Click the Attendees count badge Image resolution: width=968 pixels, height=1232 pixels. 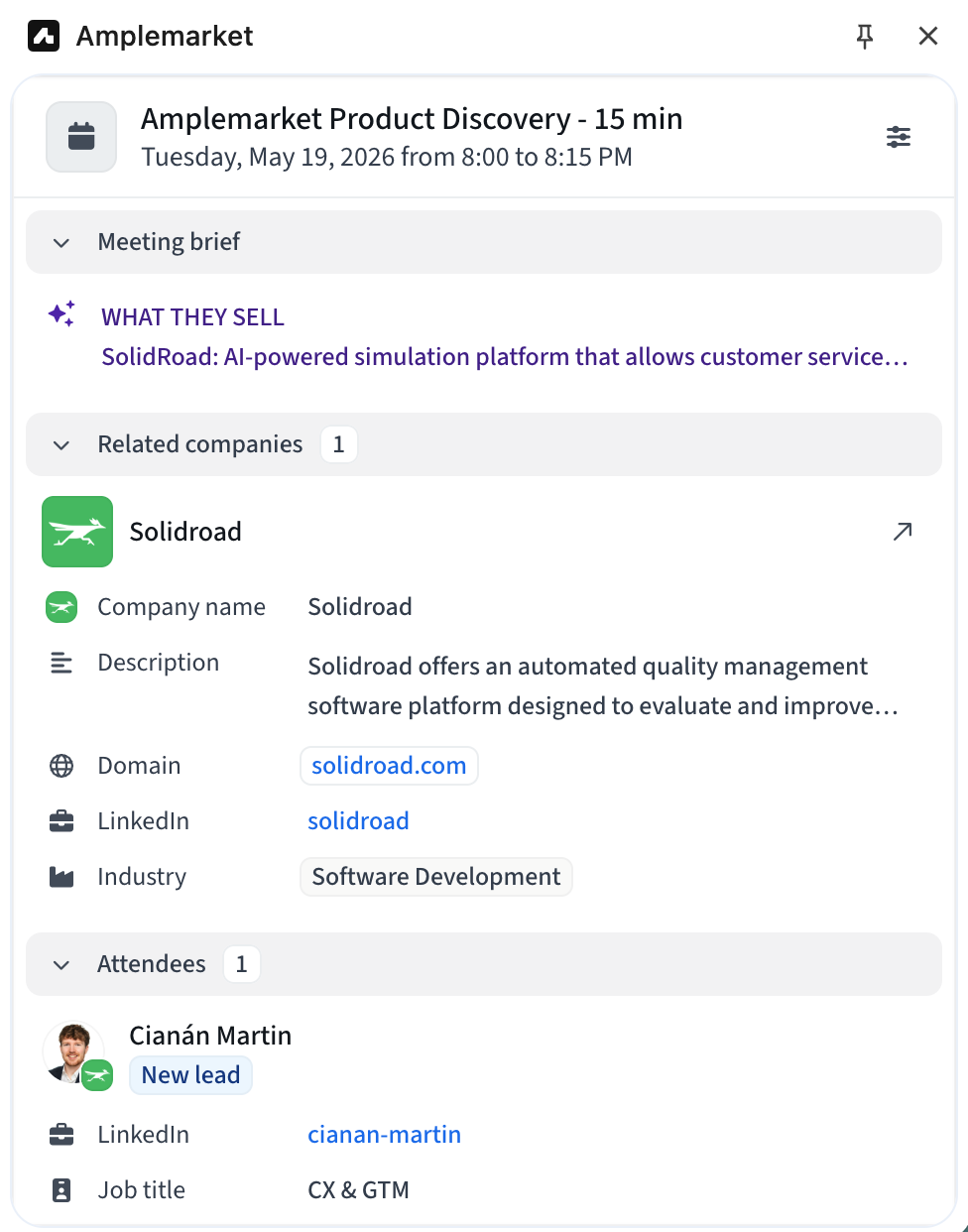(241, 964)
